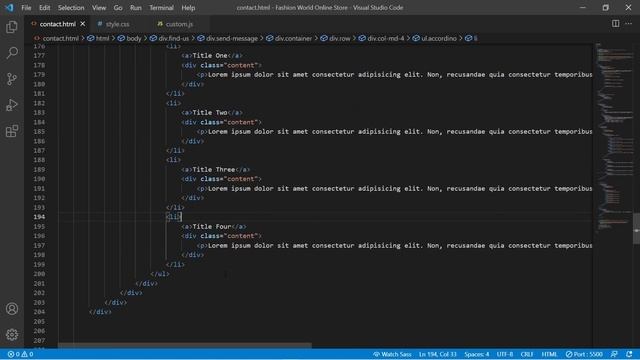Click the contact.html breadcrumb
The image size is (640, 360).
point(60,38)
